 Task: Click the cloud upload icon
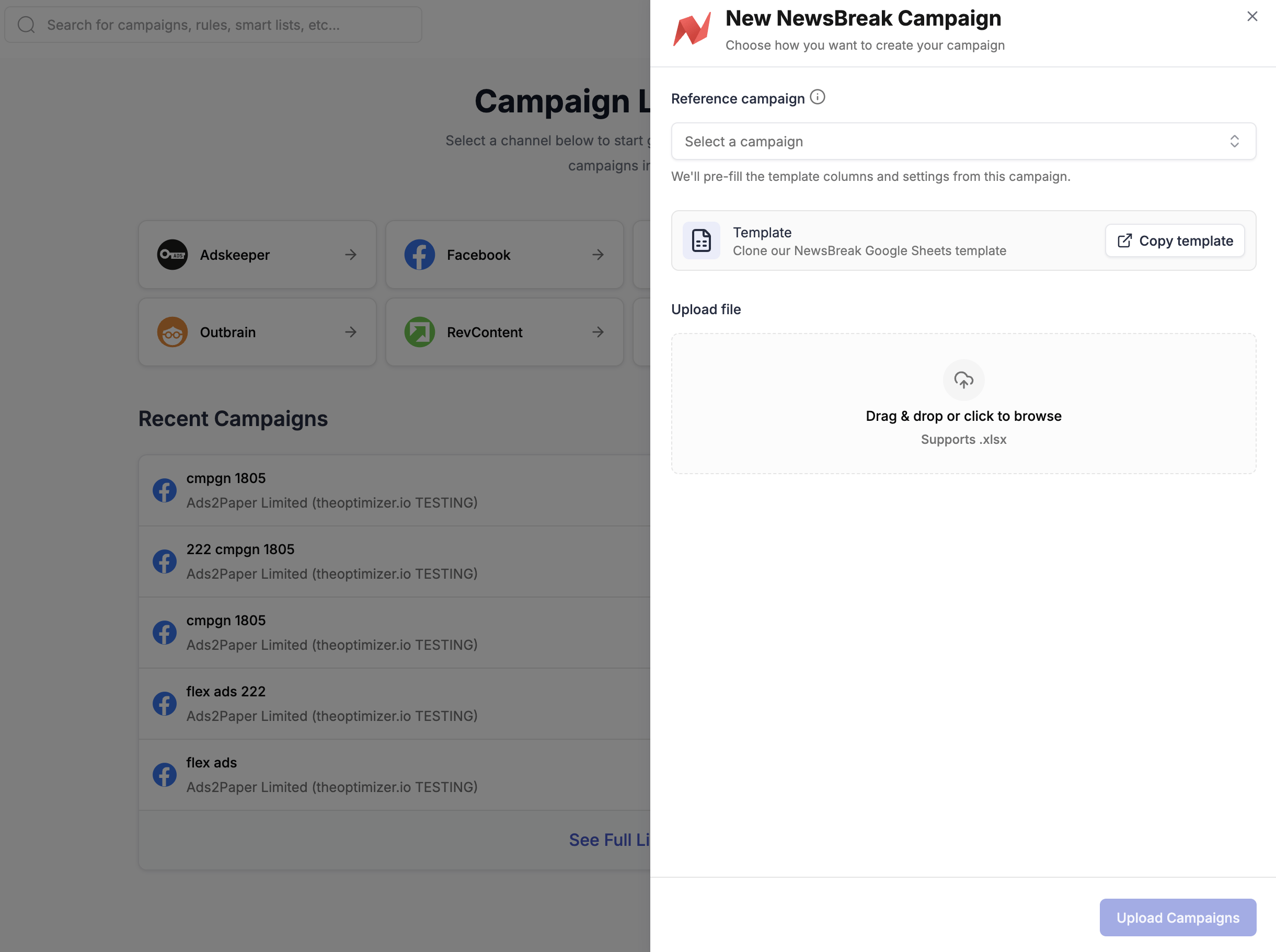click(x=963, y=380)
